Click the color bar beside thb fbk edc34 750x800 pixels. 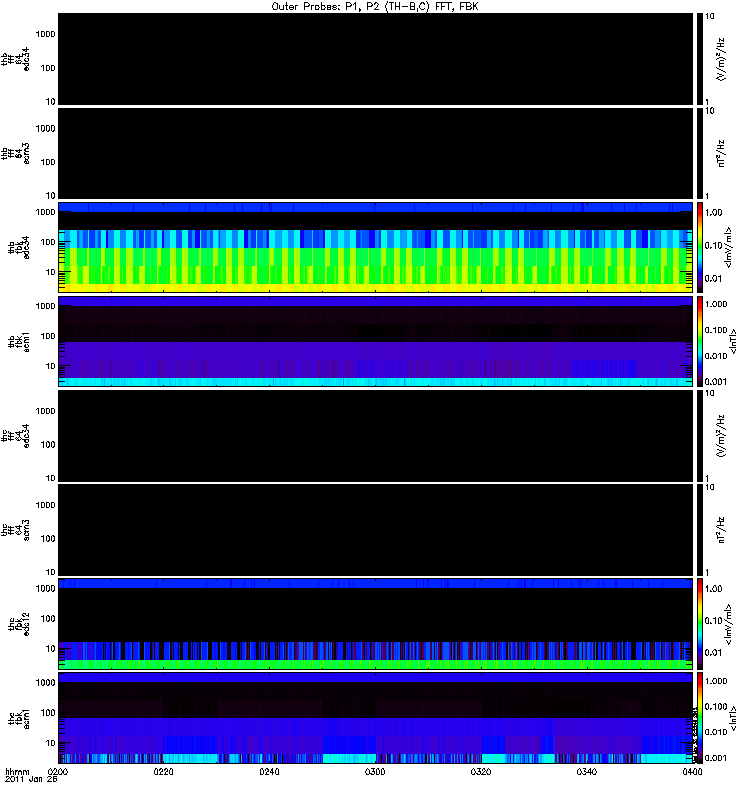point(700,247)
